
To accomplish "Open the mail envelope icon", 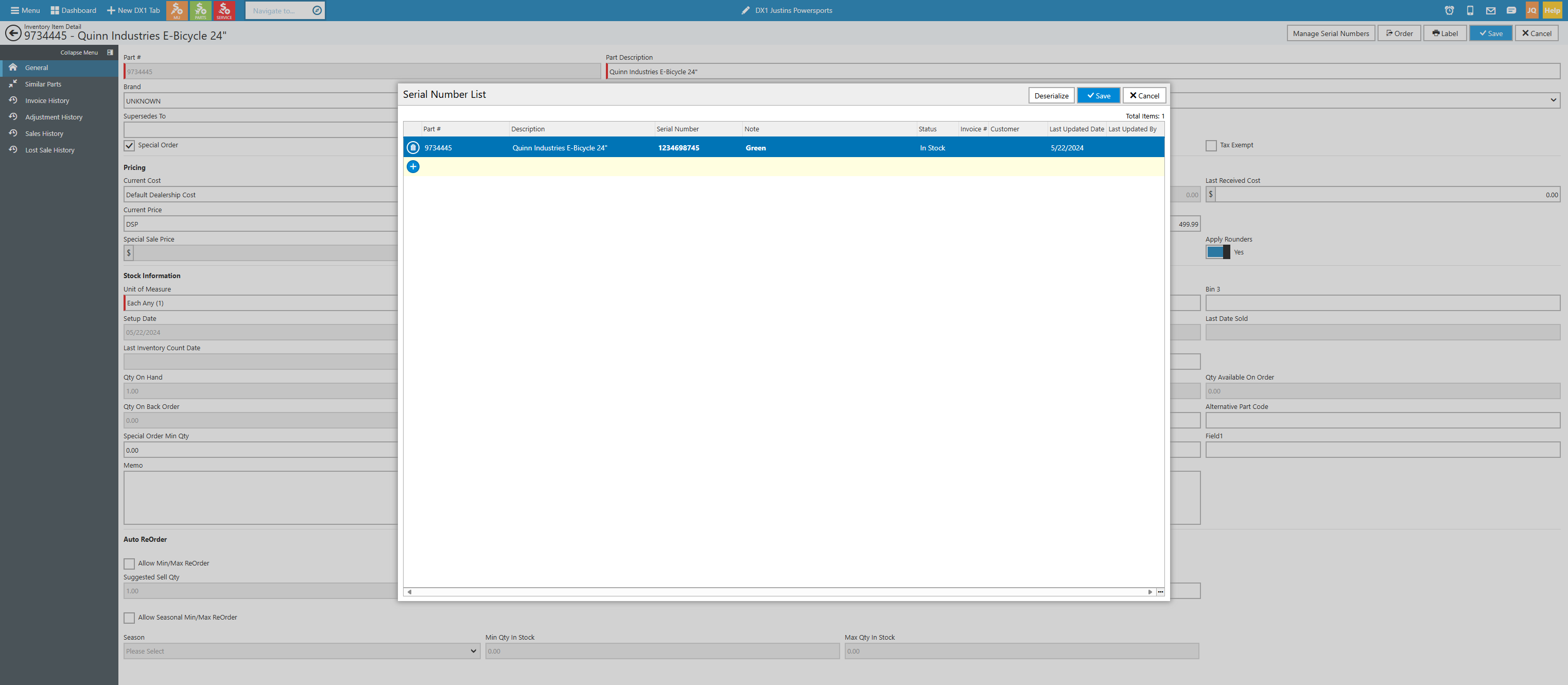I will 1491,10.
